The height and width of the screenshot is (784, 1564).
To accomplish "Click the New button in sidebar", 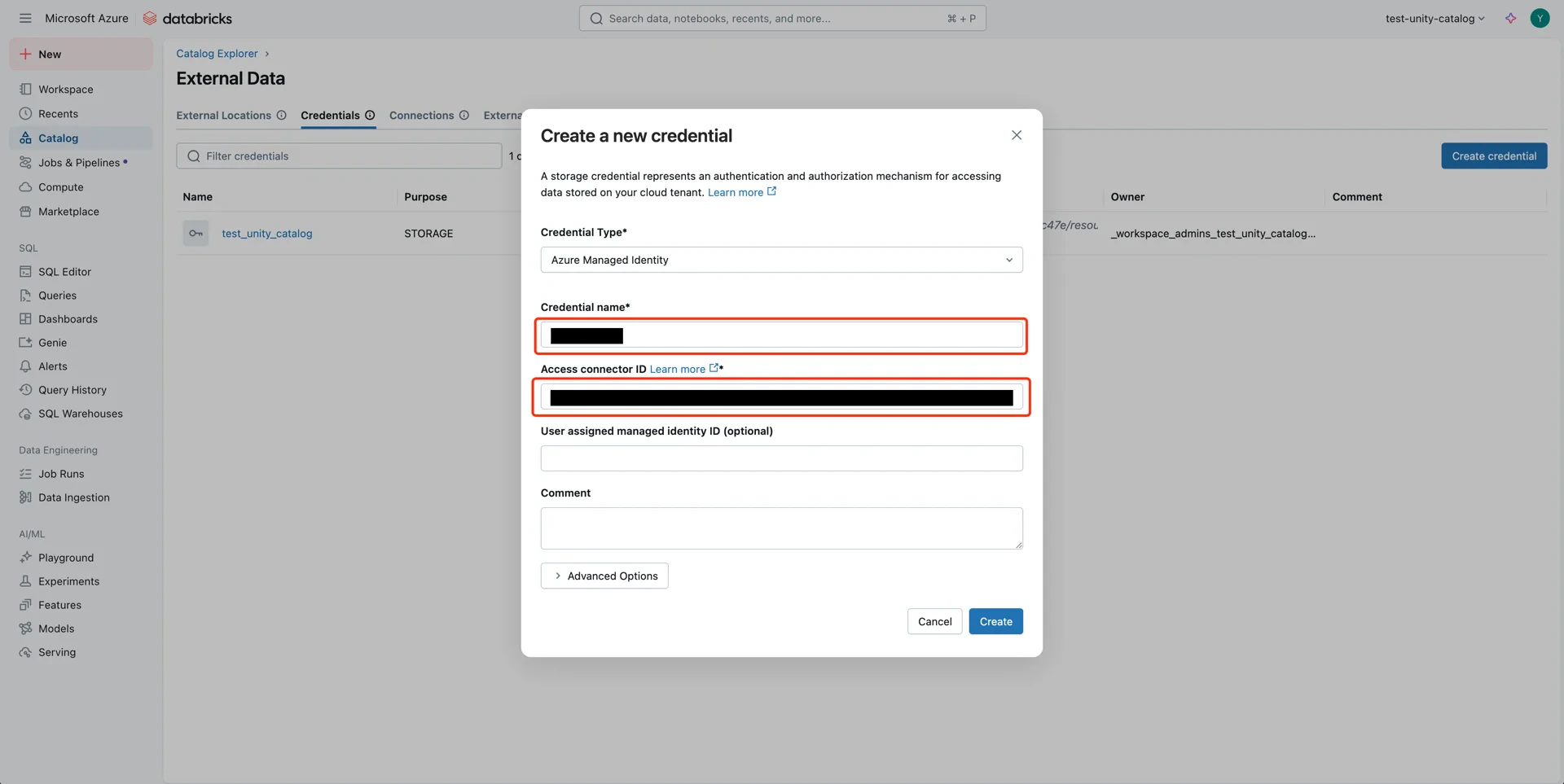I will [x=81, y=55].
